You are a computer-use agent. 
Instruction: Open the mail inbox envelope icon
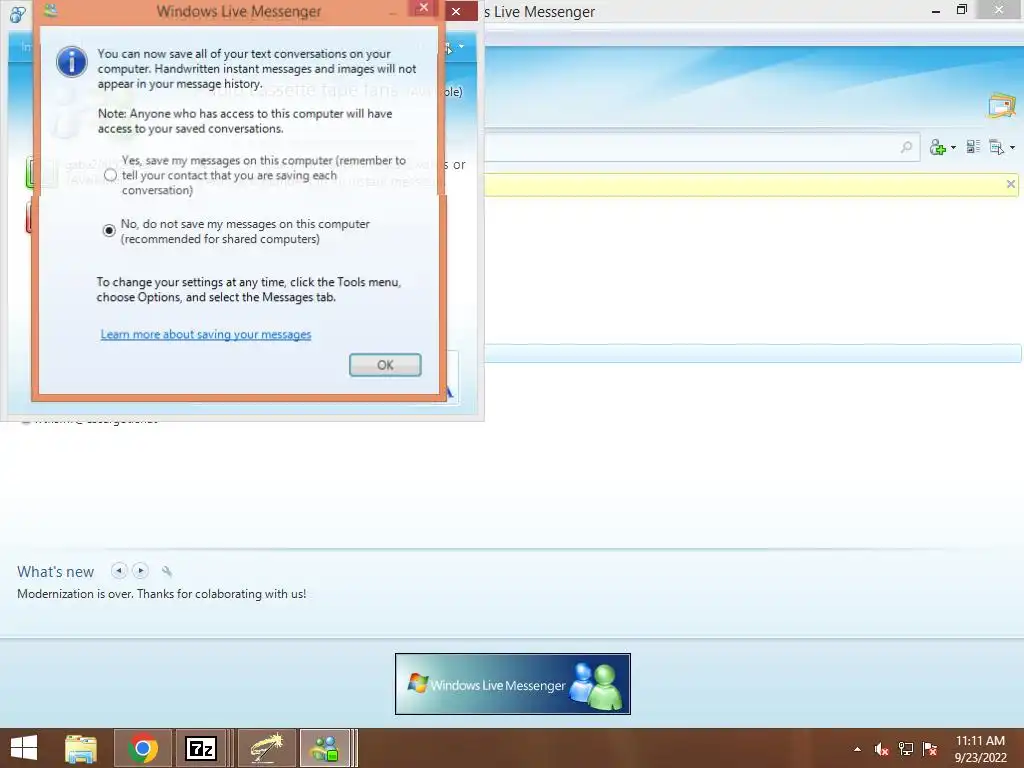click(x=1002, y=106)
